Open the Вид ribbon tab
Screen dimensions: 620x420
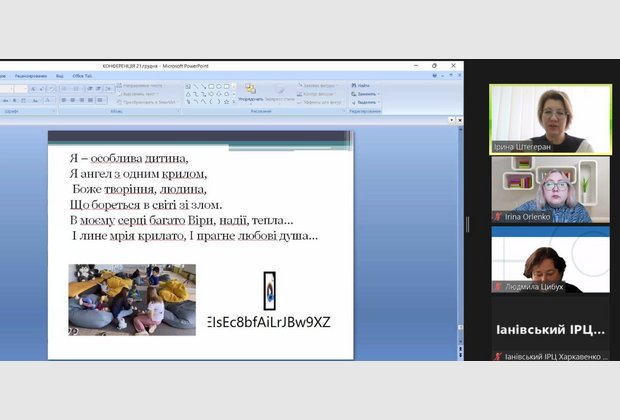click(60, 76)
